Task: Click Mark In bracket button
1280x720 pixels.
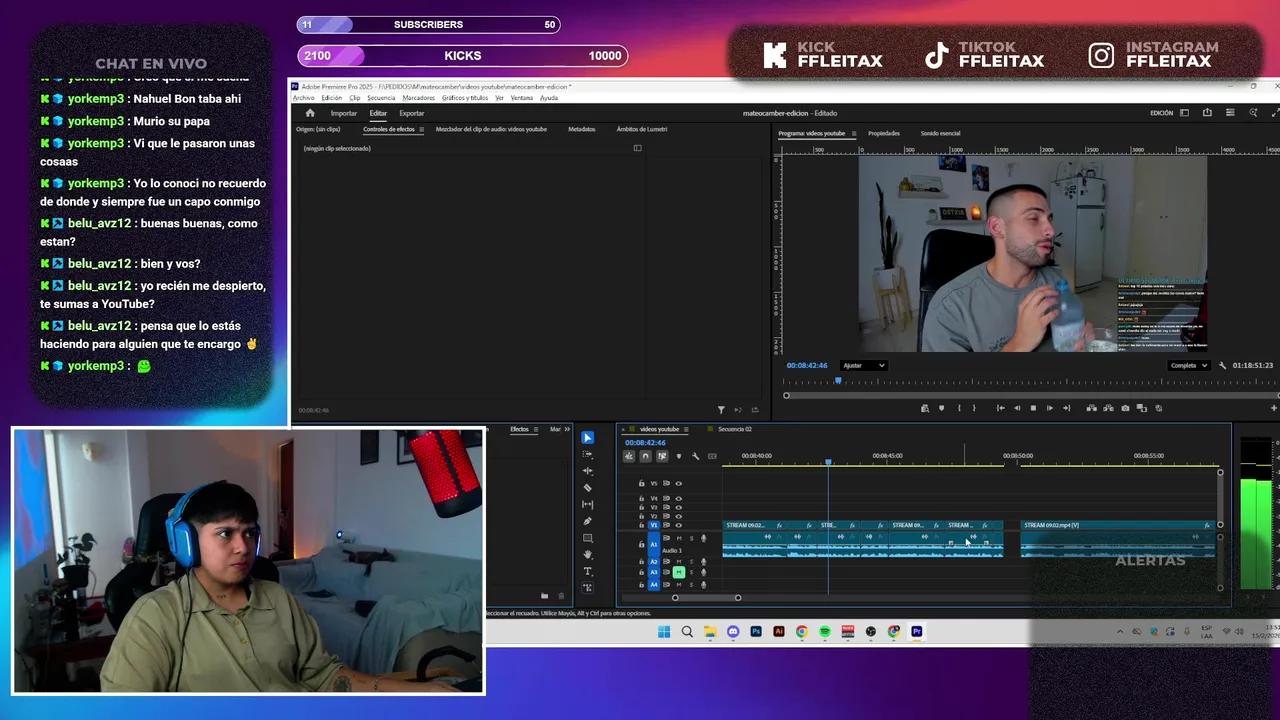Action: coord(959,408)
